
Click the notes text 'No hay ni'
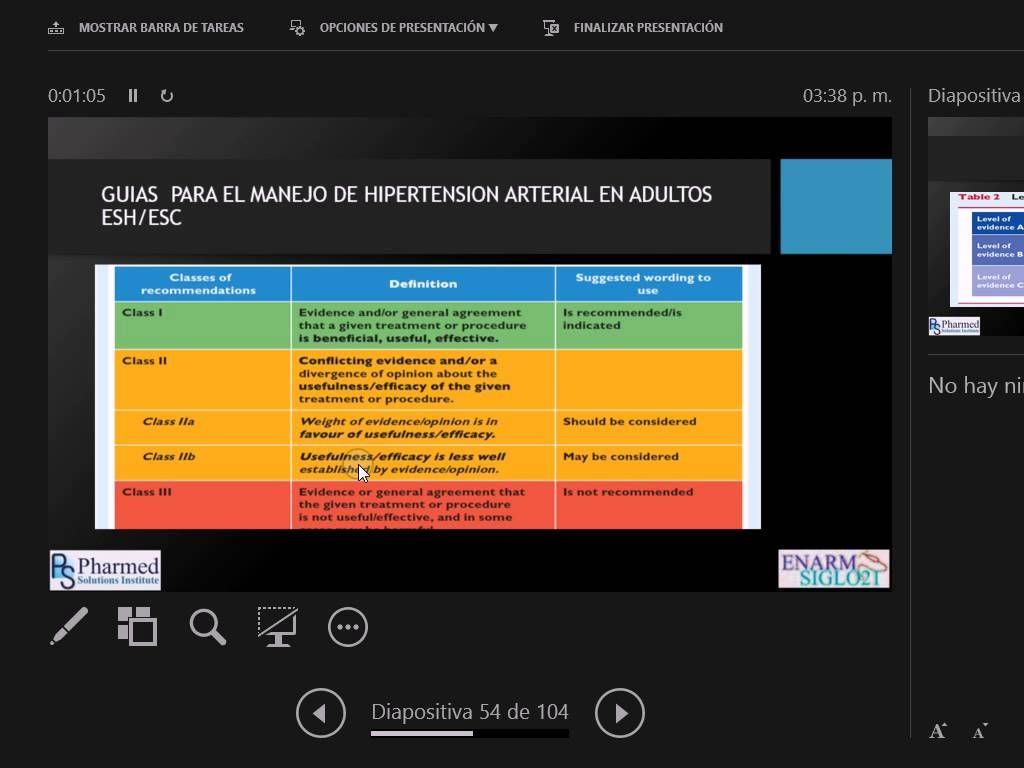pos(976,385)
